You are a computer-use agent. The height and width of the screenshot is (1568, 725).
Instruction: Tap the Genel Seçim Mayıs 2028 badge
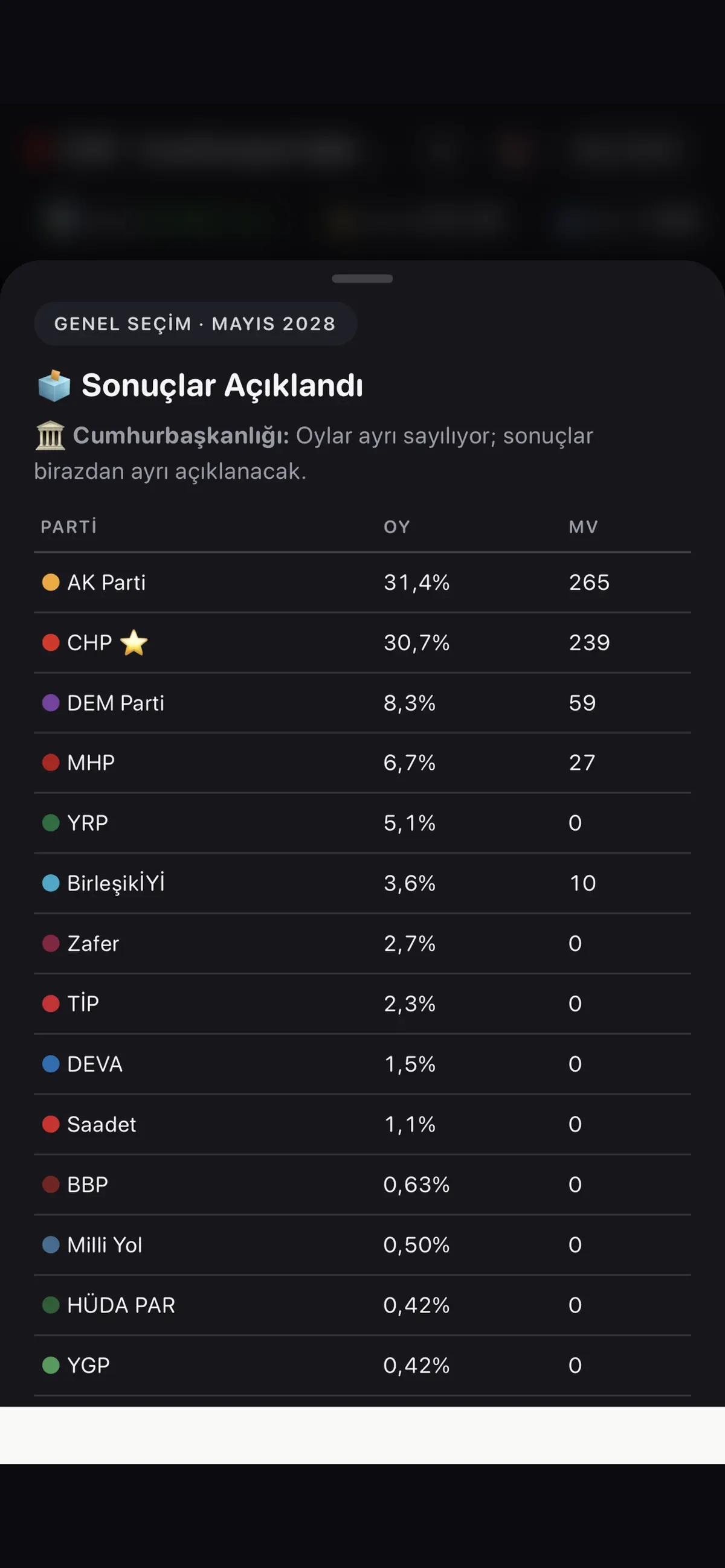tap(195, 324)
